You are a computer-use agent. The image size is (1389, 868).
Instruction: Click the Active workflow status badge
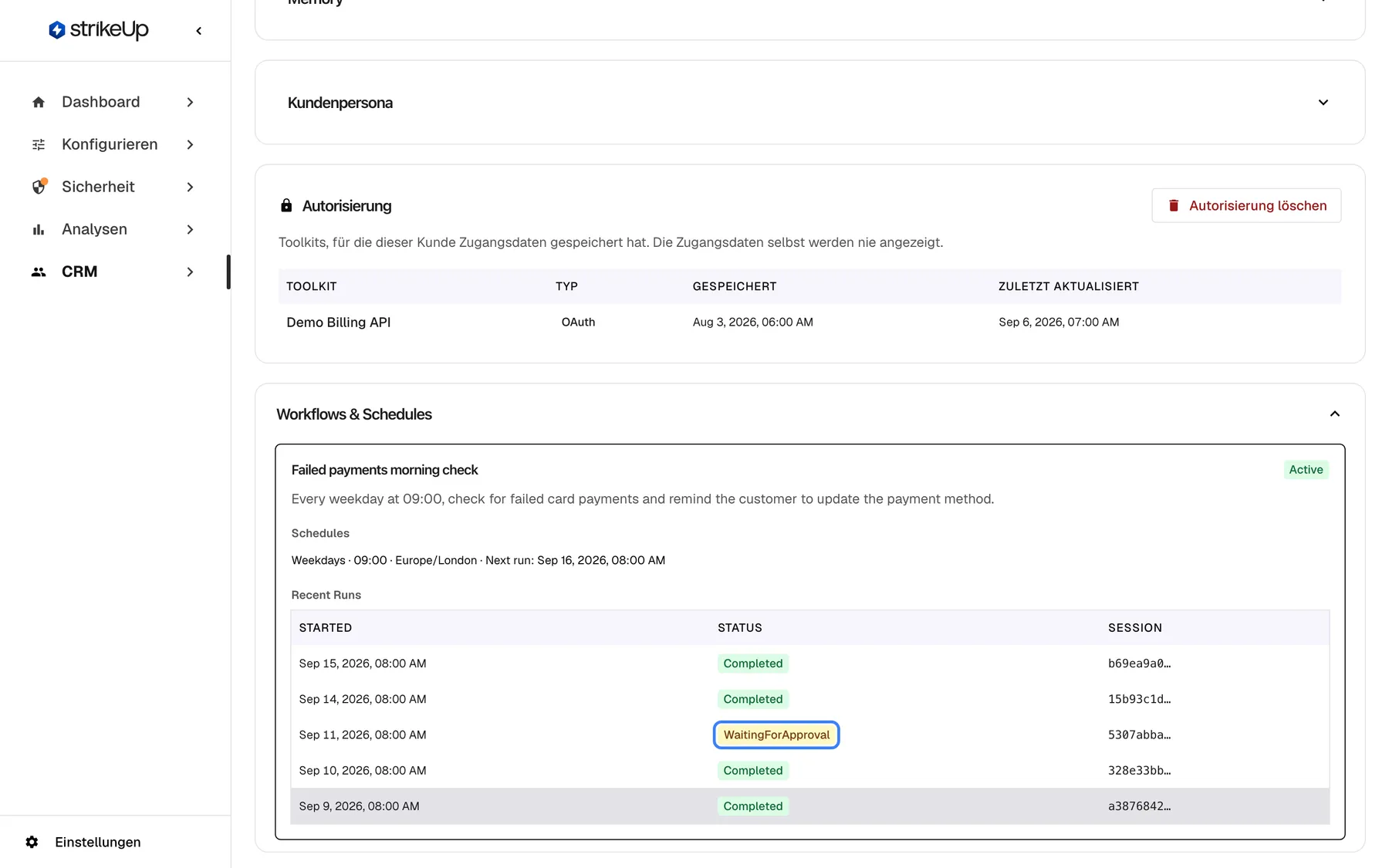tap(1306, 470)
